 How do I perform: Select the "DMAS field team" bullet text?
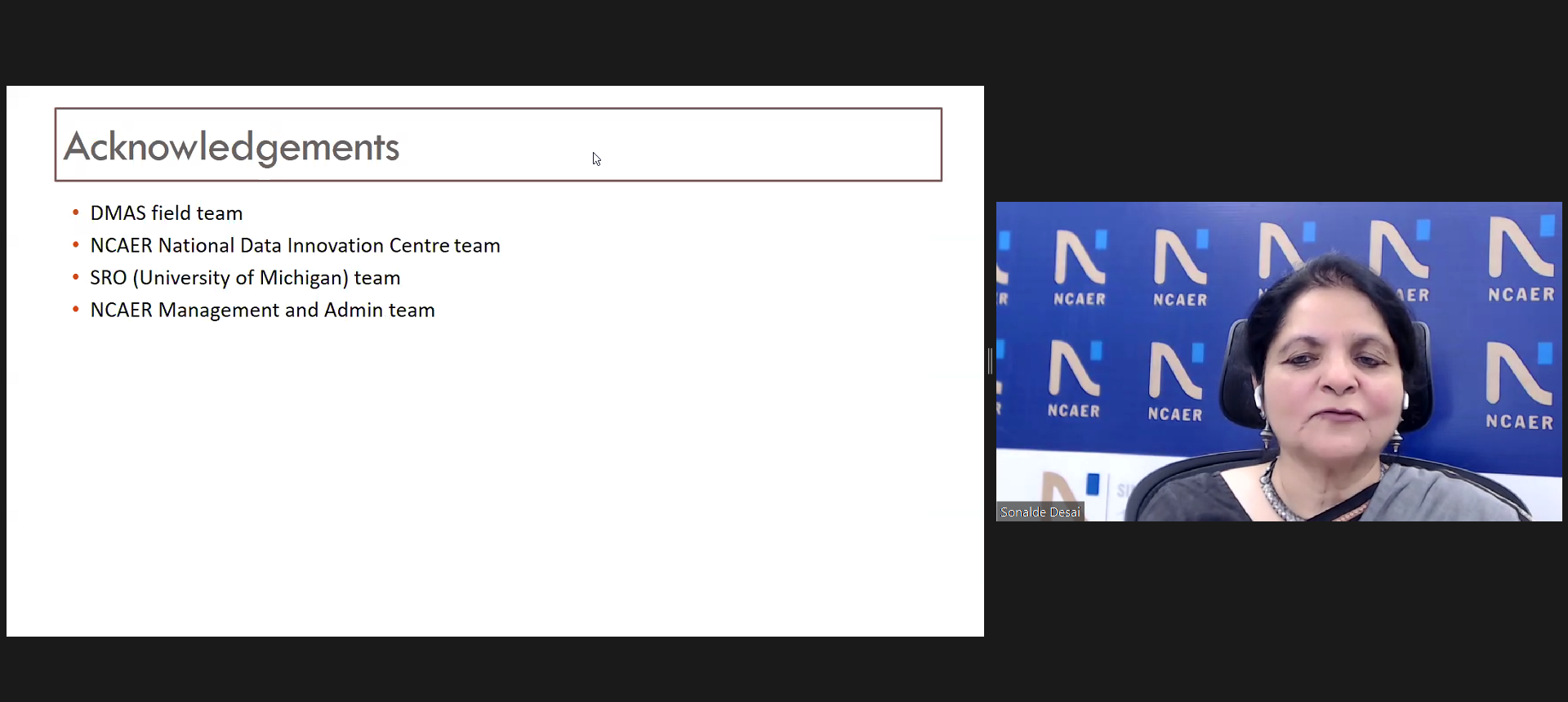166,213
